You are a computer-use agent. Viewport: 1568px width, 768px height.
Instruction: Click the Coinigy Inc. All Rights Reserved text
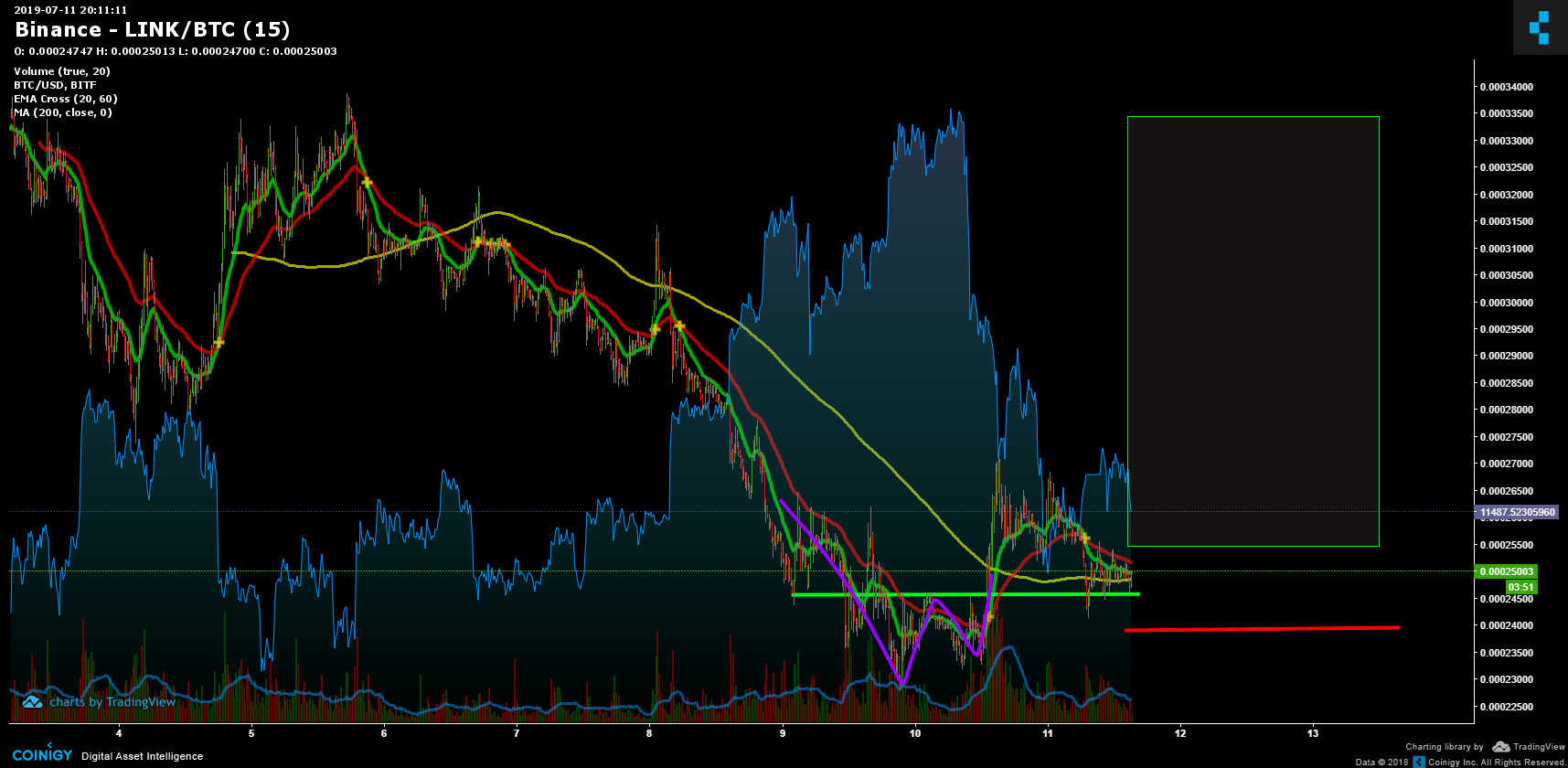pyautogui.click(x=1497, y=763)
